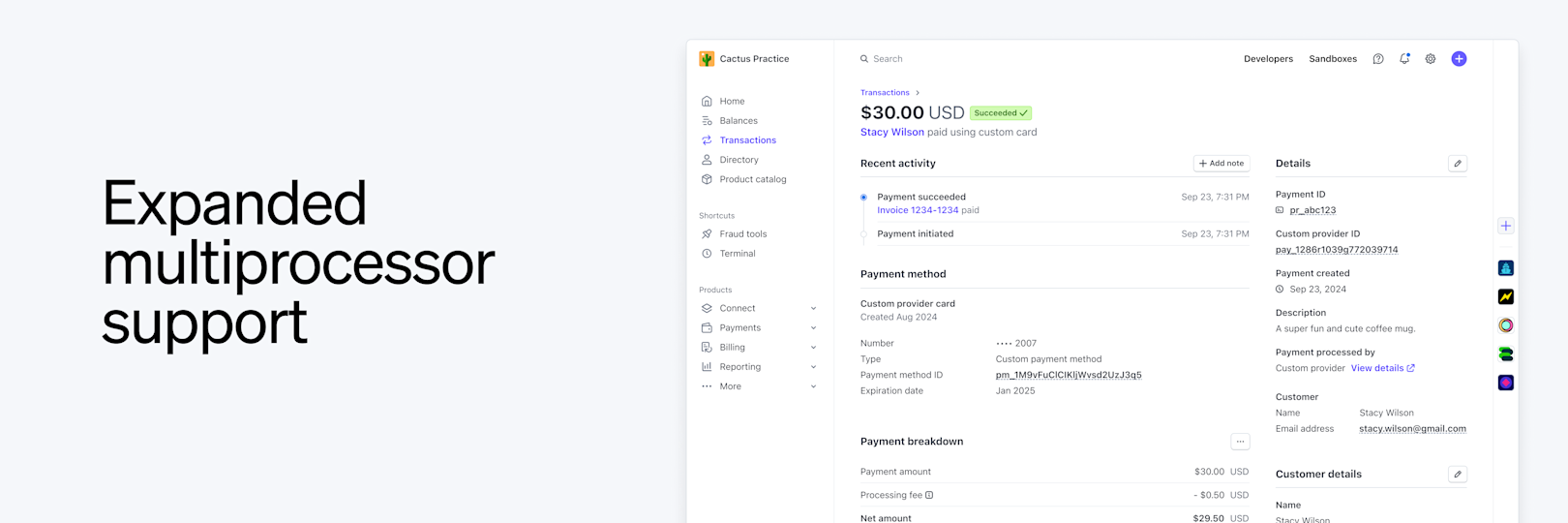Viewport: 1568px width, 523px height.
Task: Open Payment breakdown ellipsis menu
Action: [1240, 442]
